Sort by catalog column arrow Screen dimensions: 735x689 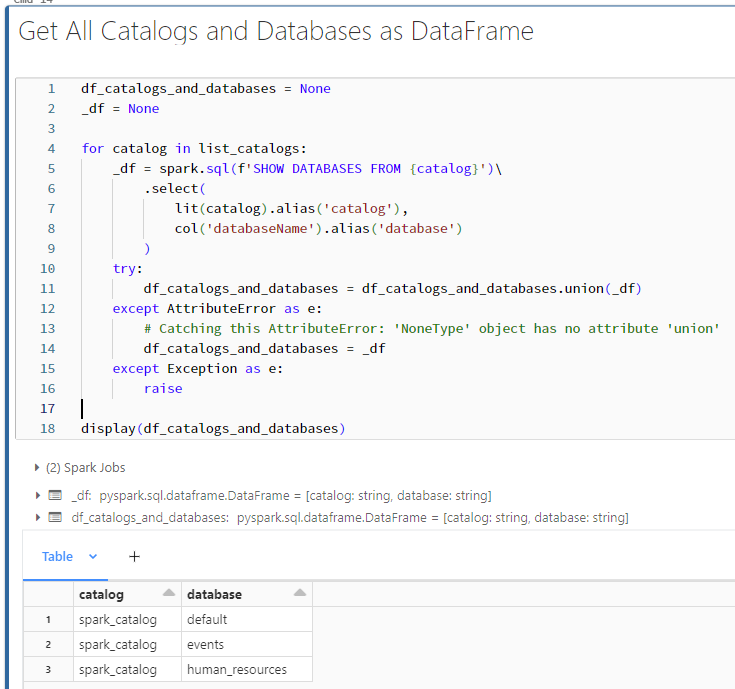168,593
